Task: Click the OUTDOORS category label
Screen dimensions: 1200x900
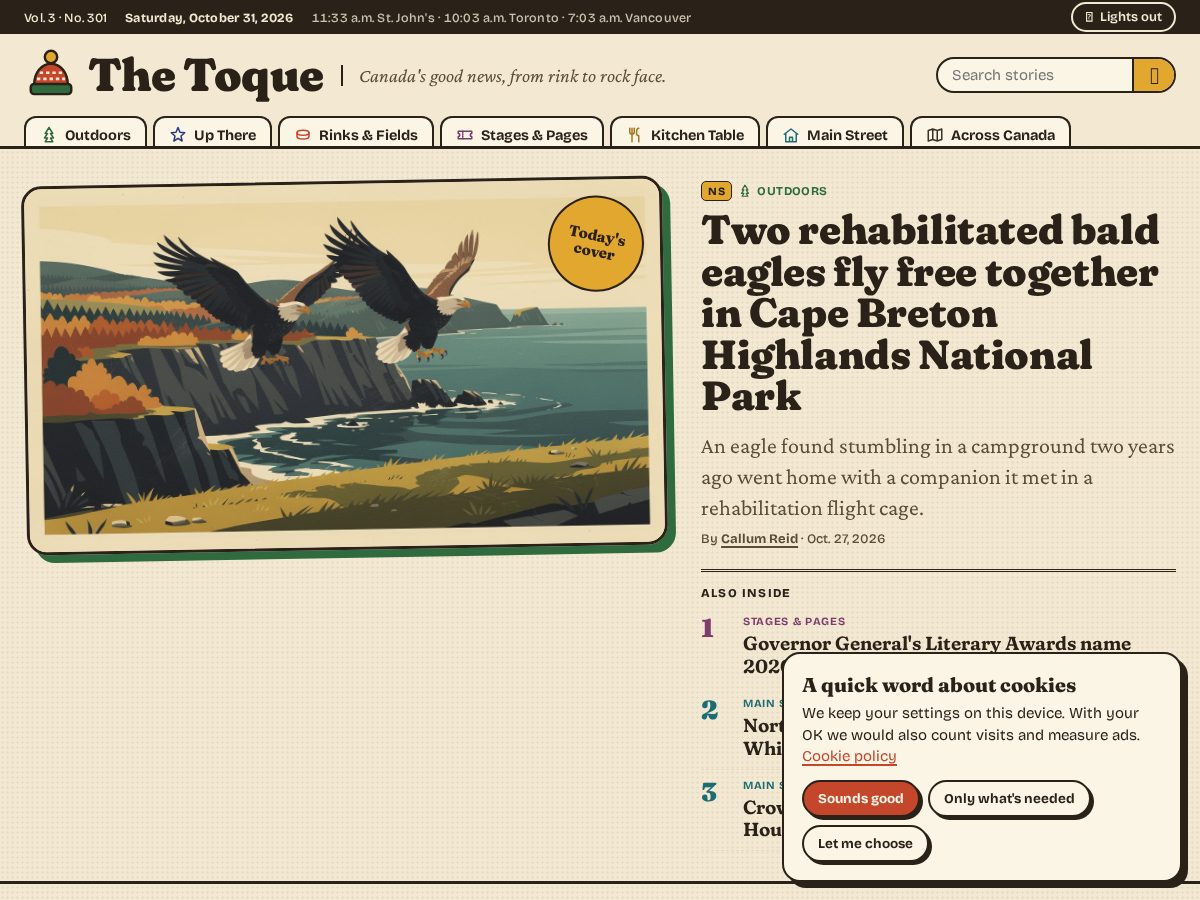Action: [792, 191]
